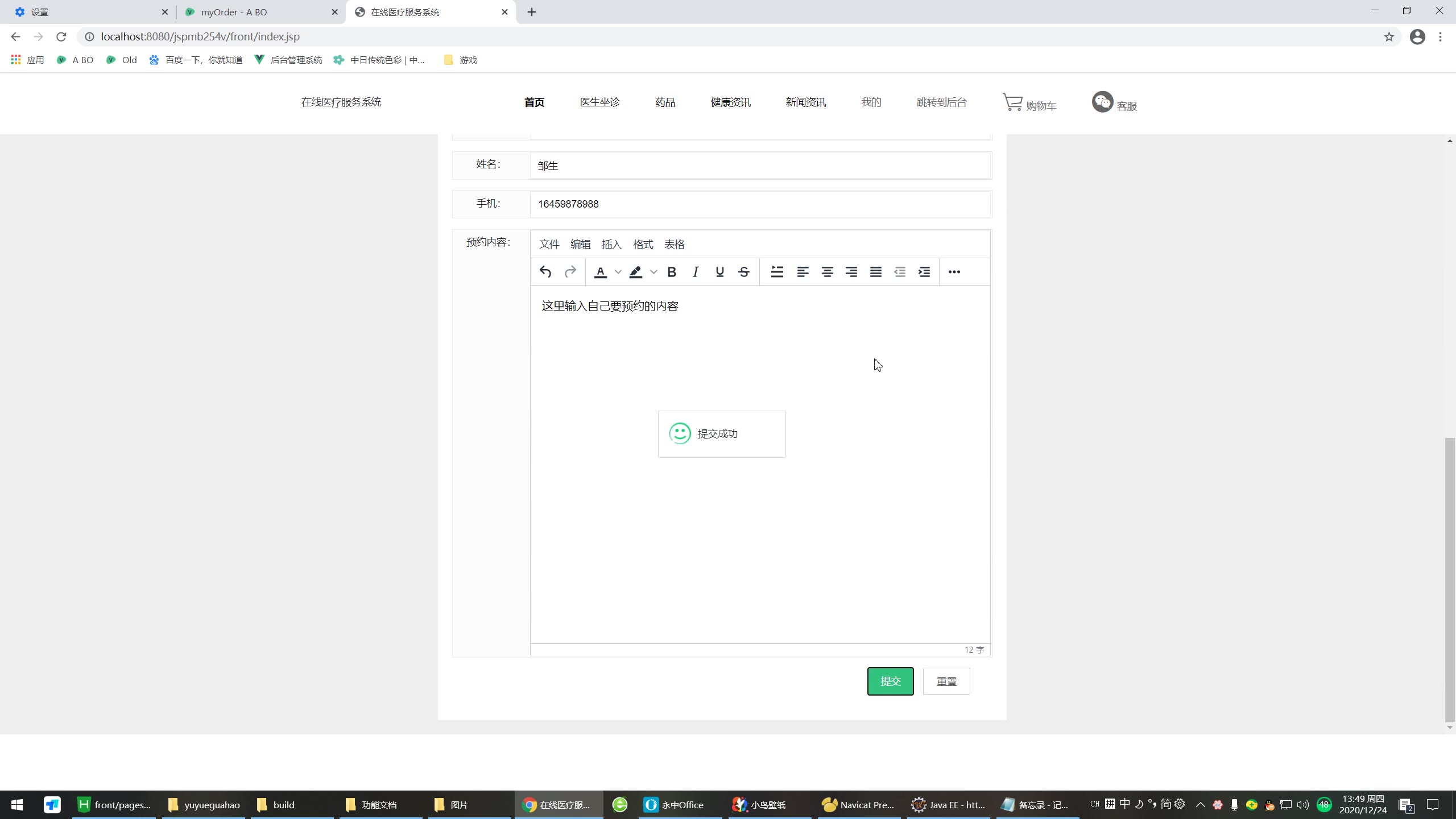This screenshot has width=1456, height=819.
Task: Apply the text color swatch button
Action: 601,272
